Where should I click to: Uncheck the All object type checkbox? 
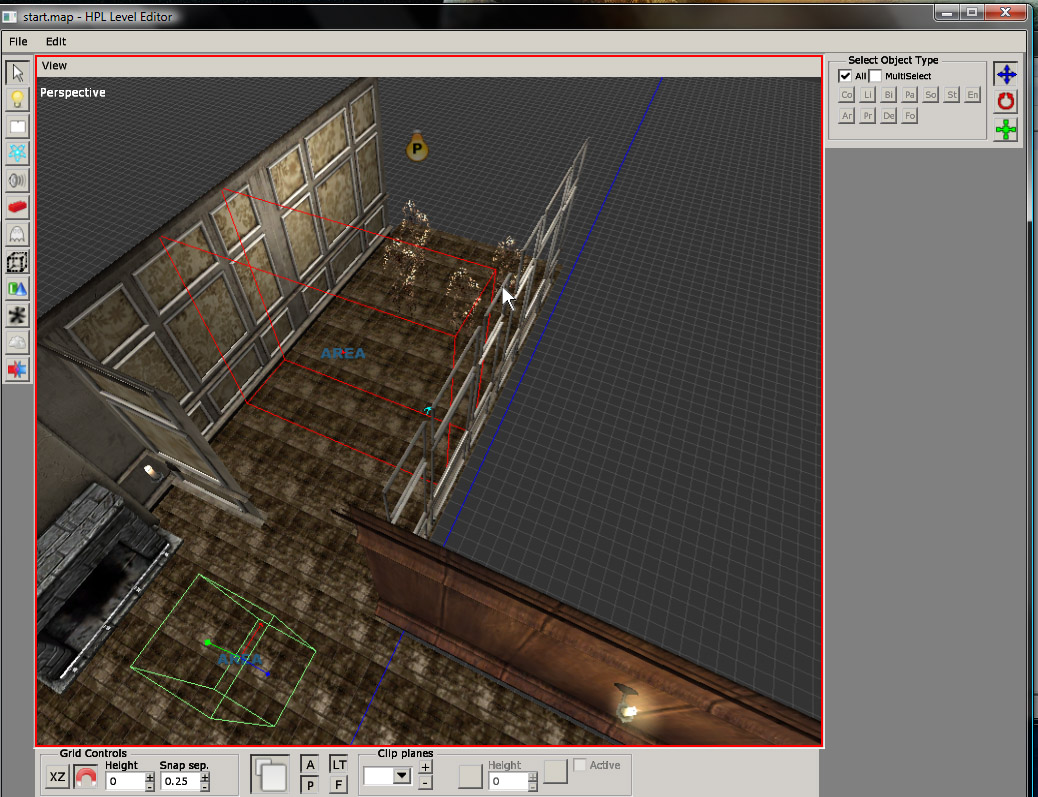845,76
